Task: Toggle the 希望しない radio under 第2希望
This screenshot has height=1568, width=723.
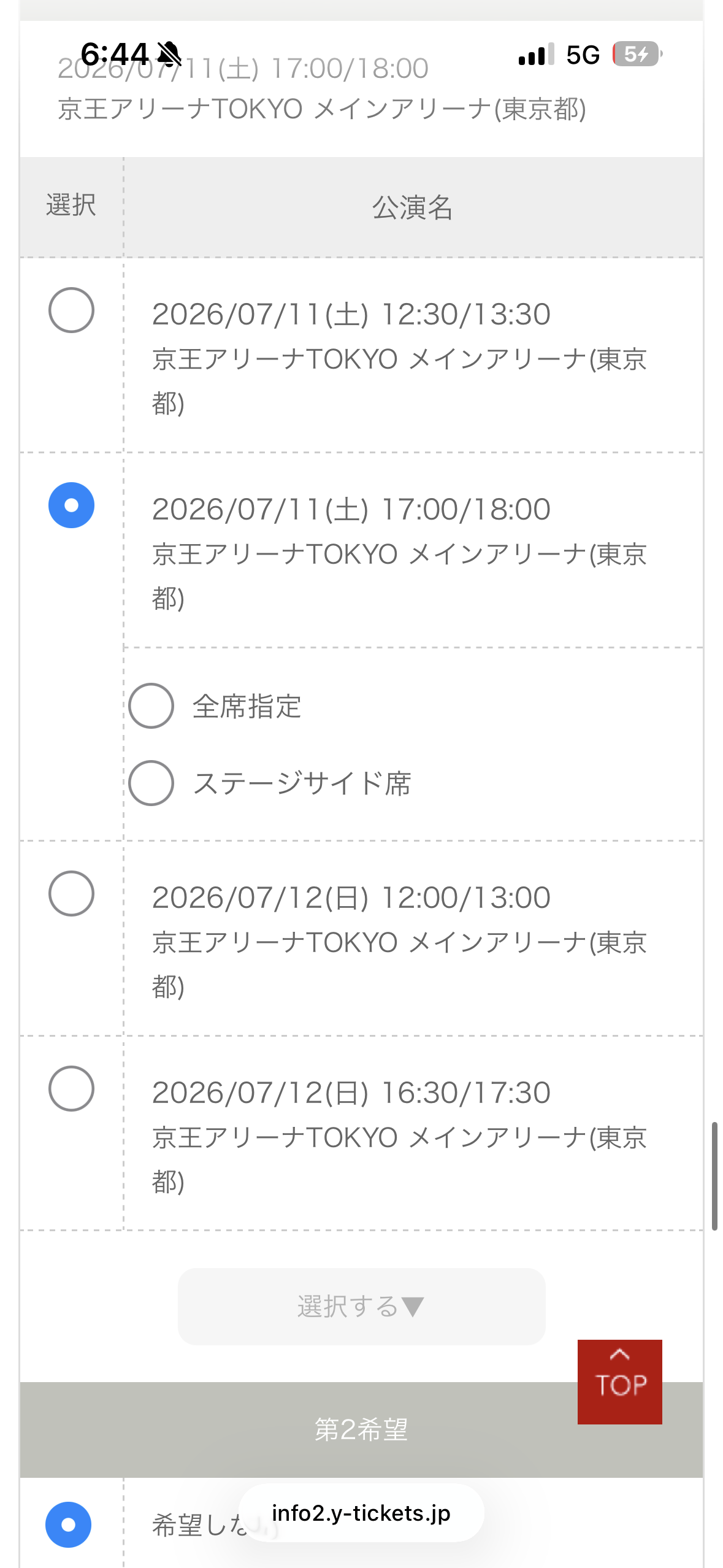Action: tap(68, 1524)
